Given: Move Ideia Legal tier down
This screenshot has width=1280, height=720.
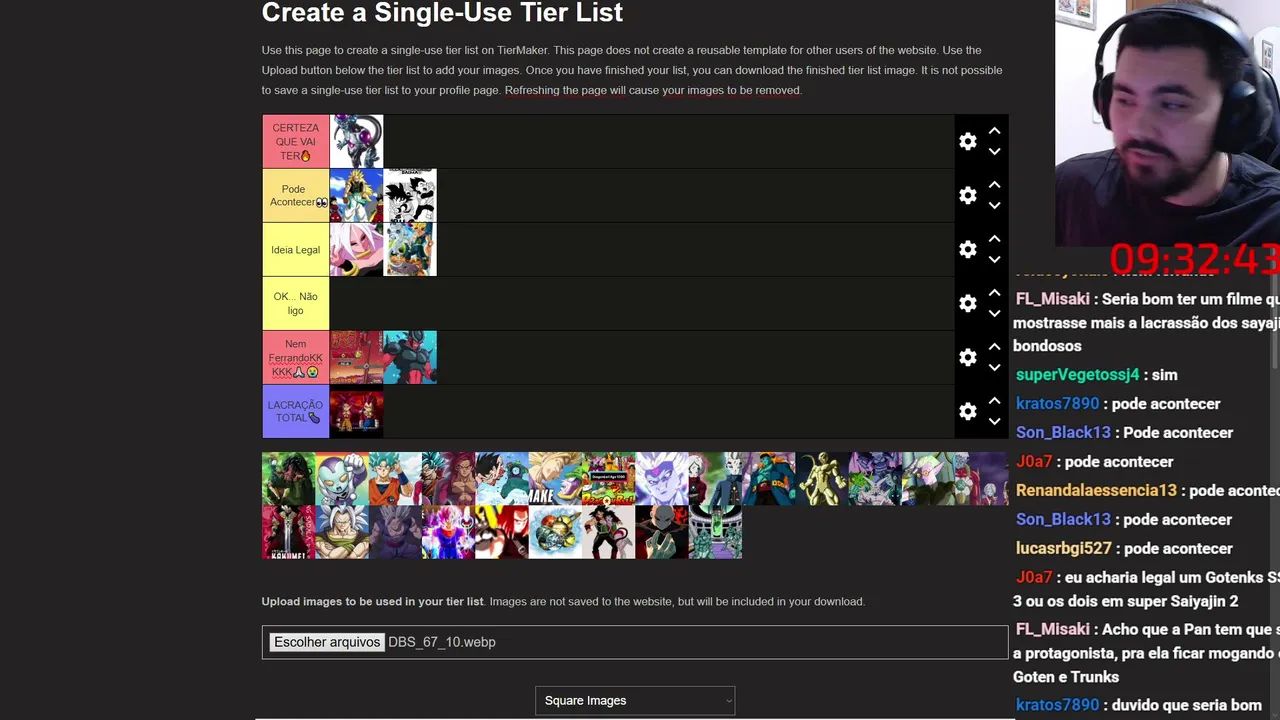Looking at the screenshot, I should click(994, 260).
